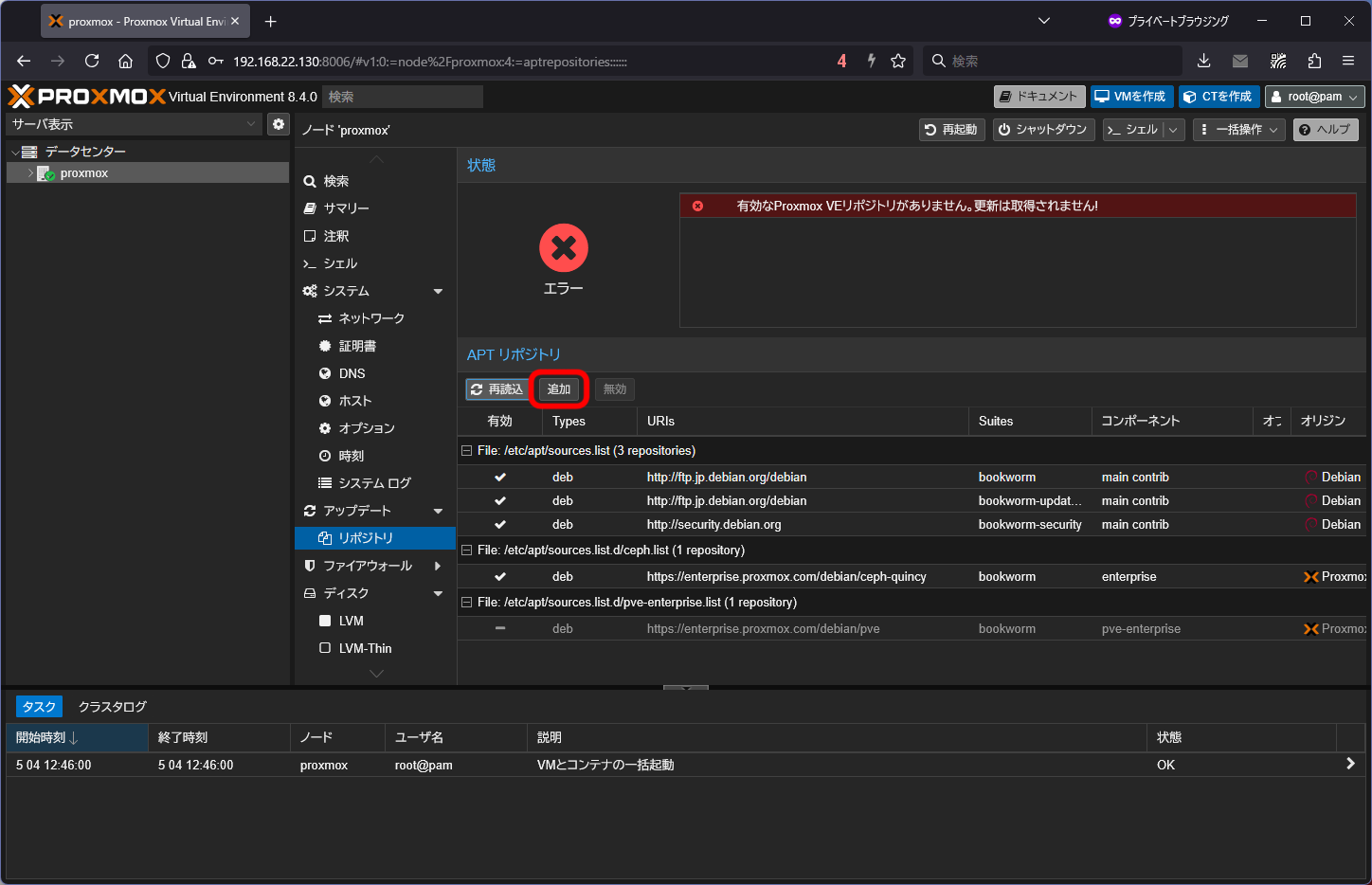The image size is (1372, 885).
Task: Open the シェル button in node toolbar
Action: (x=1132, y=130)
